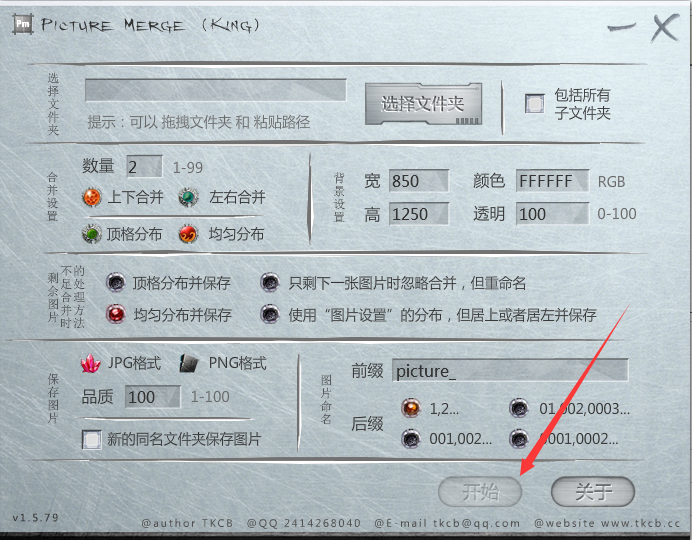Open the 关于 about button
Image resolution: width=692 pixels, height=540 pixels.
tap(593, 491)
